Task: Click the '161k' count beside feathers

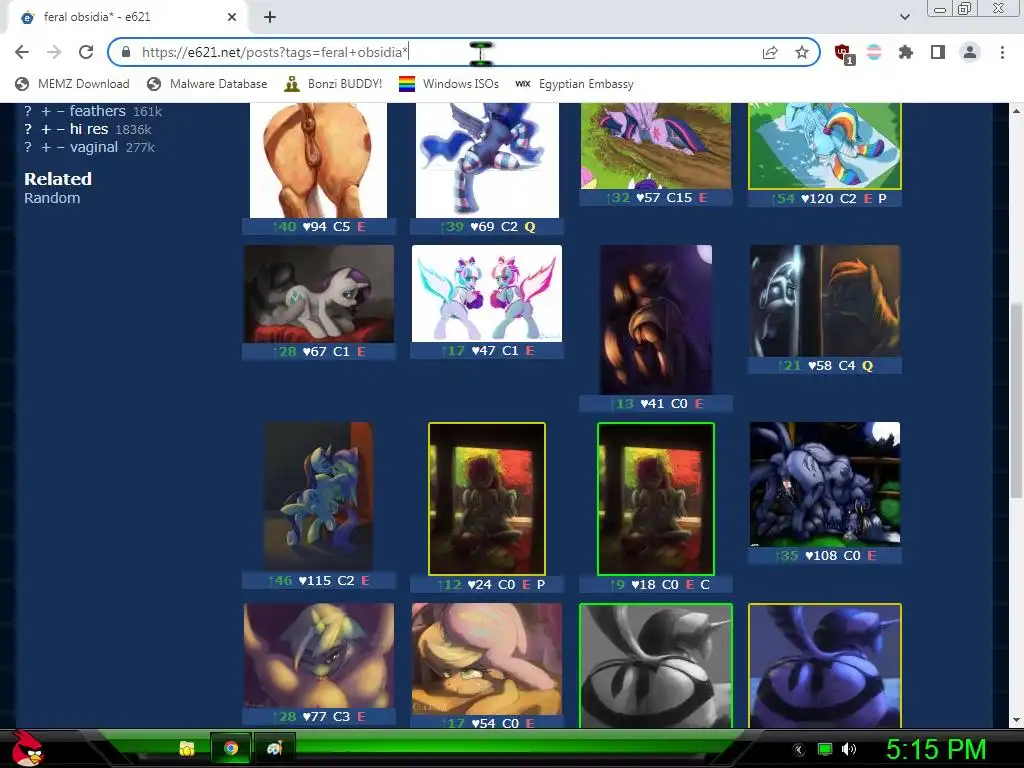Action: coord(148,112)
